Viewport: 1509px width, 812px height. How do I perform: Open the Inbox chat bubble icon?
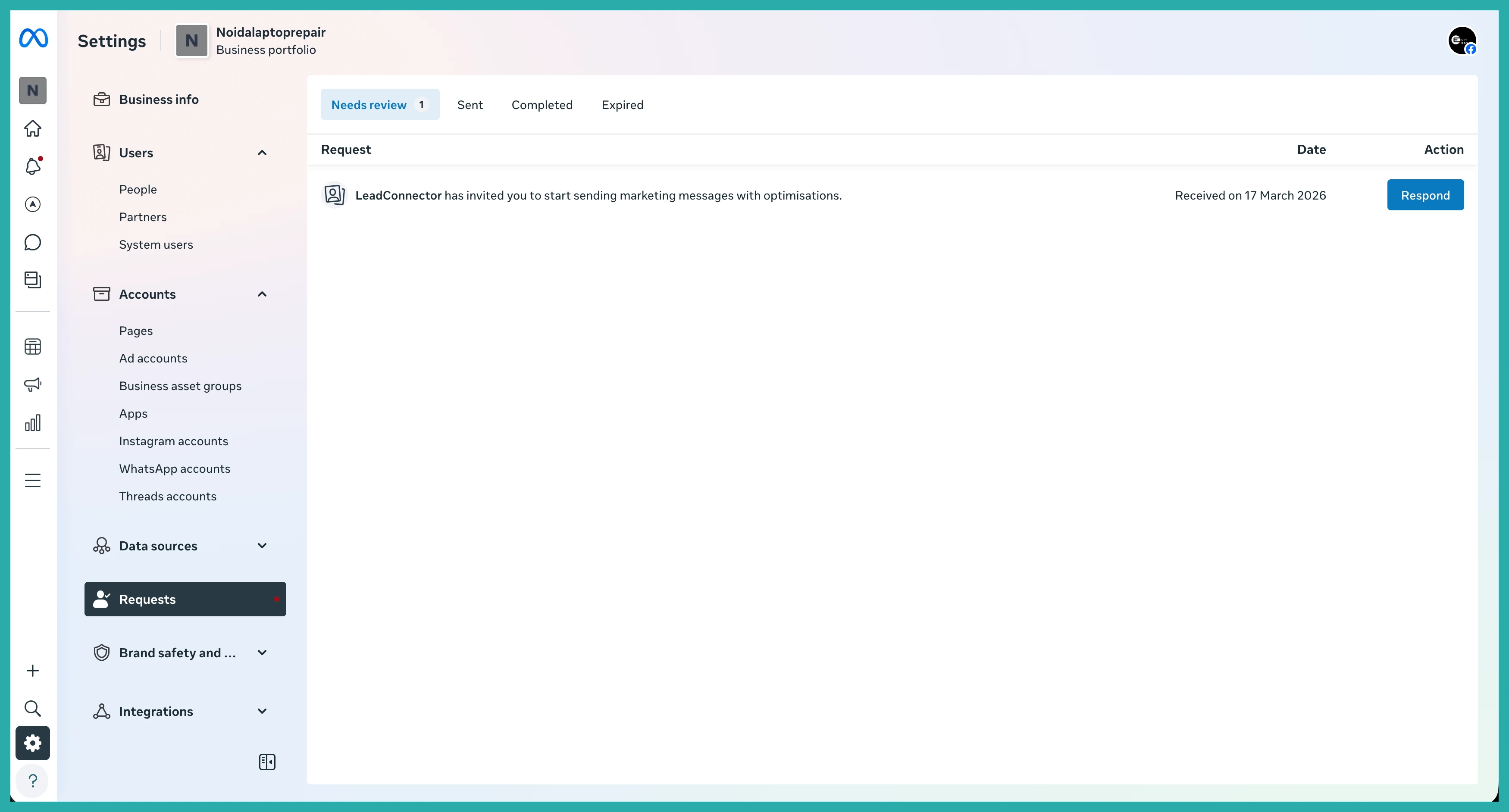pos(33,242)
